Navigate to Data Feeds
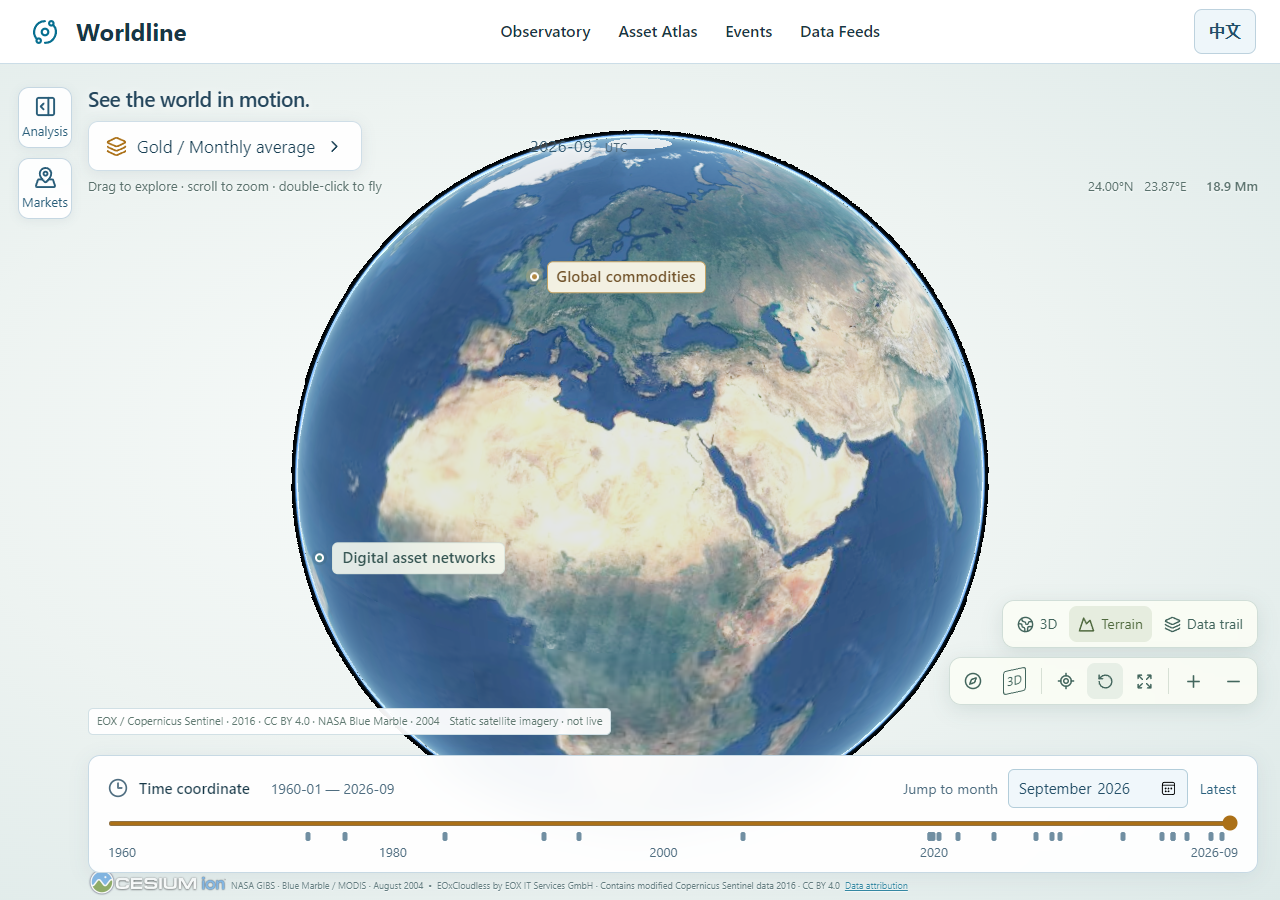1280x900 pixels. tap(840, 32)
